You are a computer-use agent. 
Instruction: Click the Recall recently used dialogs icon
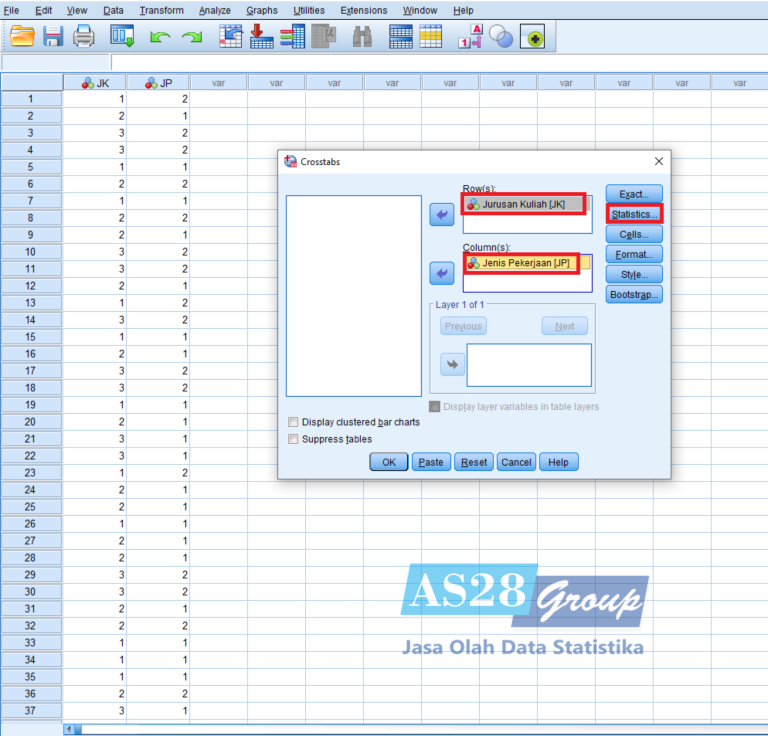pyautogui.click(x=122, y=37)
